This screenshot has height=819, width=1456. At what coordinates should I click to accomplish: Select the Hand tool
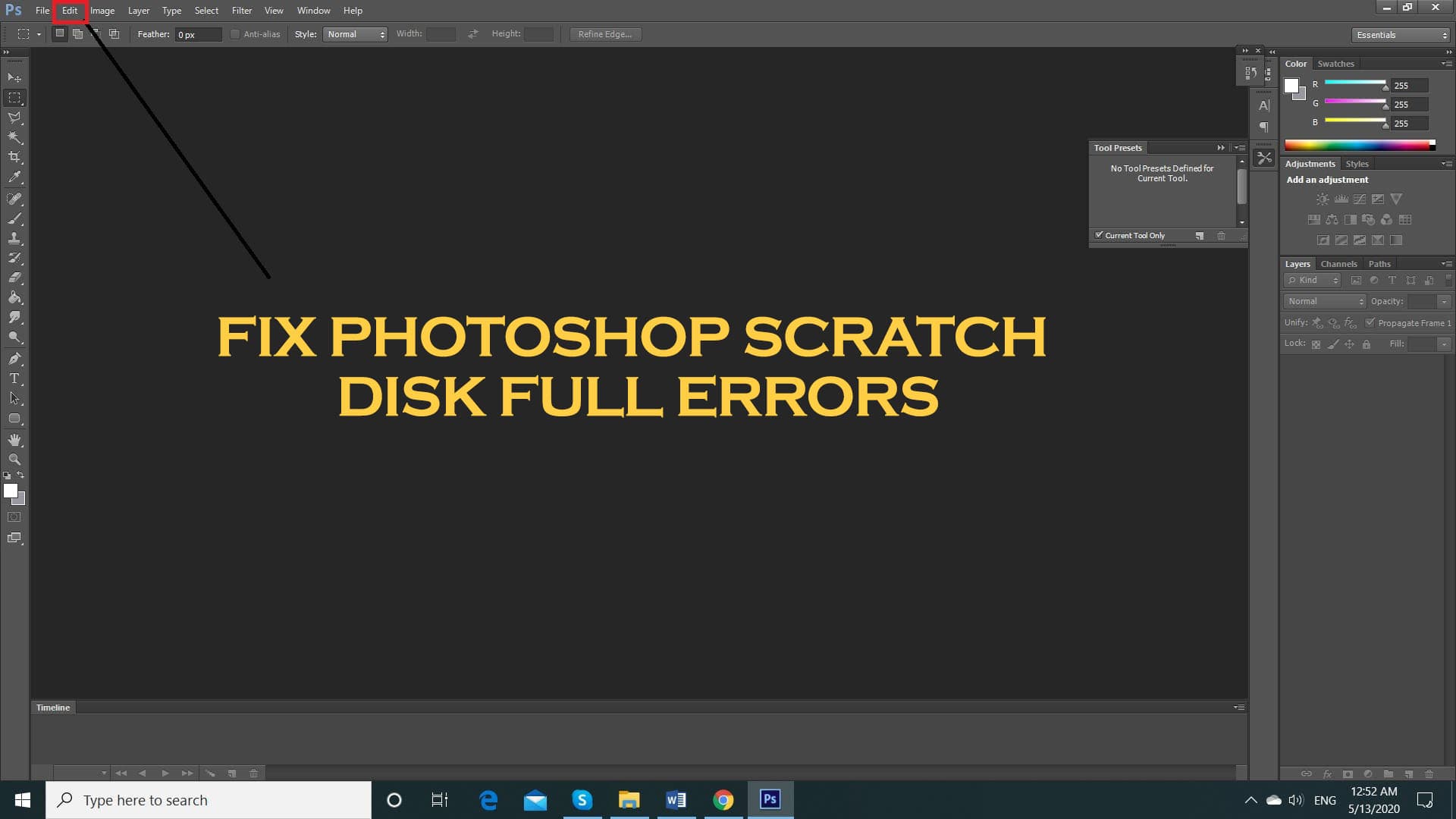pyautogui.click(x=14, y=440)
